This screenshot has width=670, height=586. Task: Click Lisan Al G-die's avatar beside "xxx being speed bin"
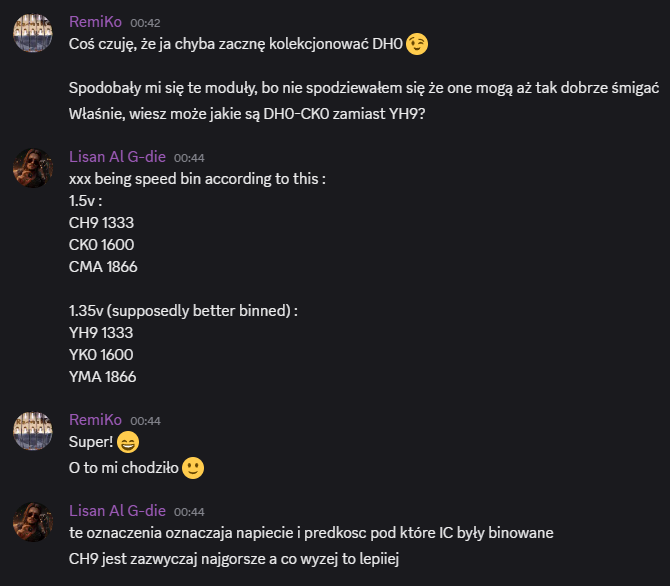33,167
